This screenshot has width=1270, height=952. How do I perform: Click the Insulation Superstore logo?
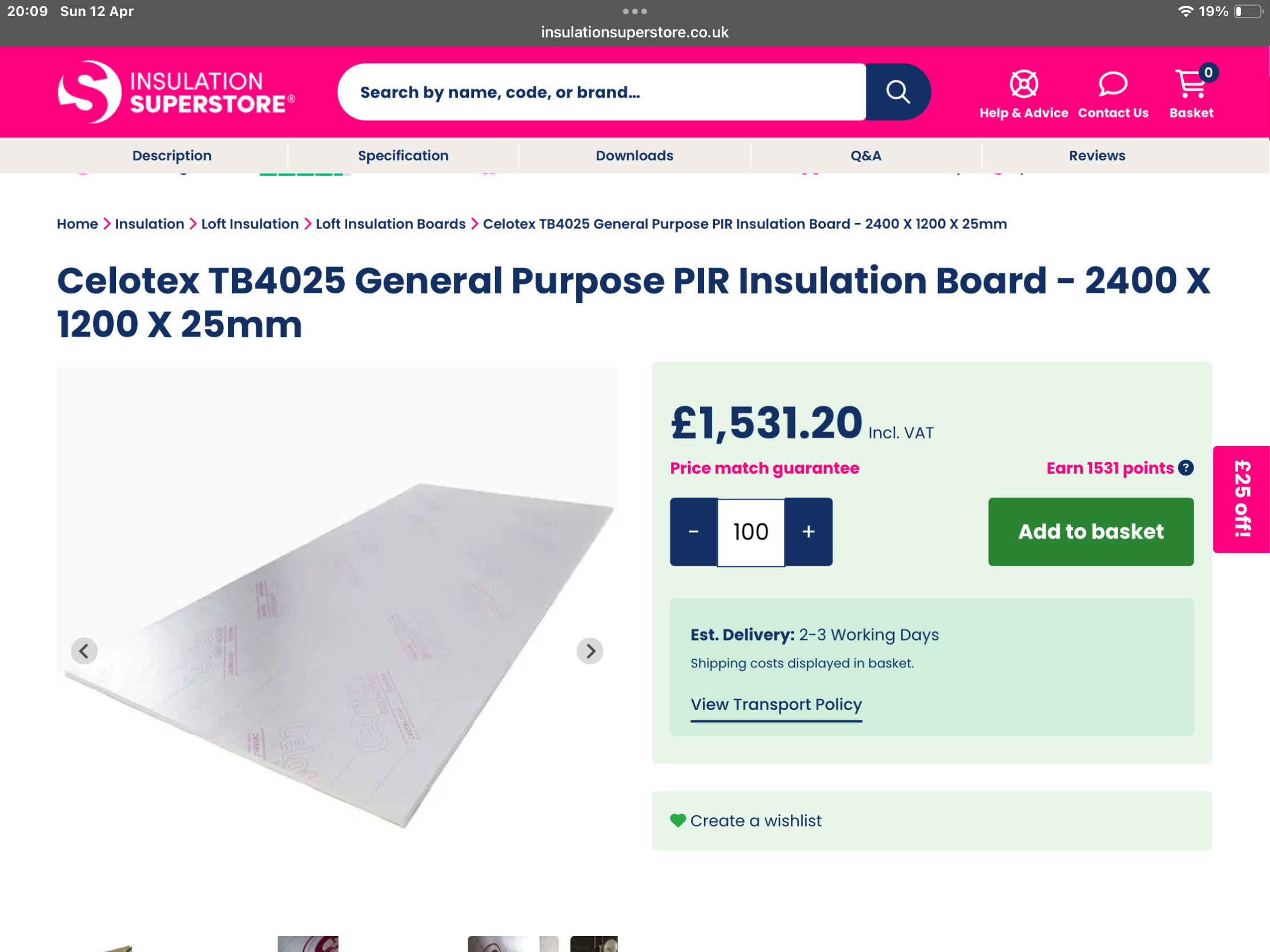click(176, 92)
